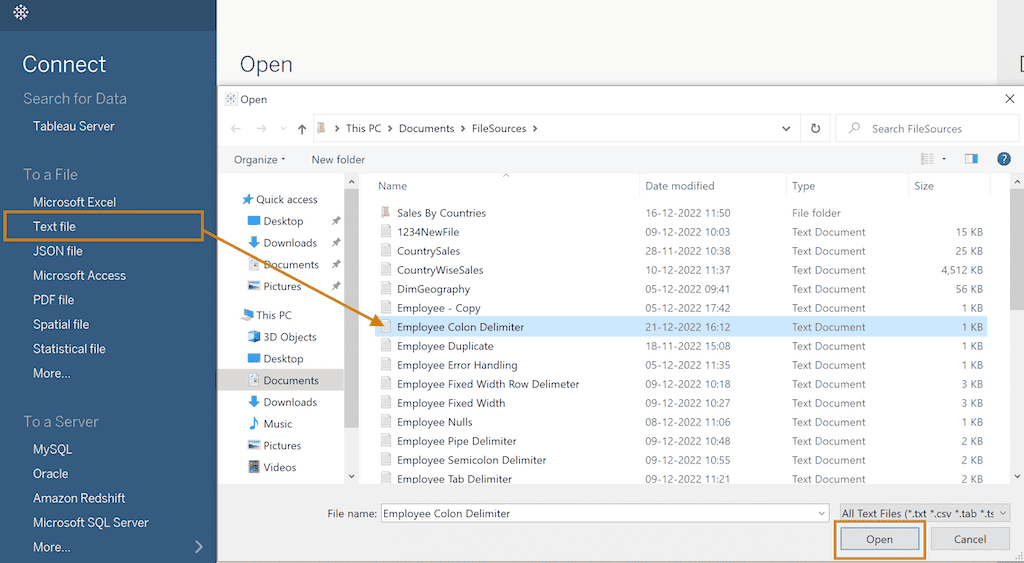Choose Microsoft Access connector
The width and height of the screenshot is (1024, 563).
click(79, 276)
